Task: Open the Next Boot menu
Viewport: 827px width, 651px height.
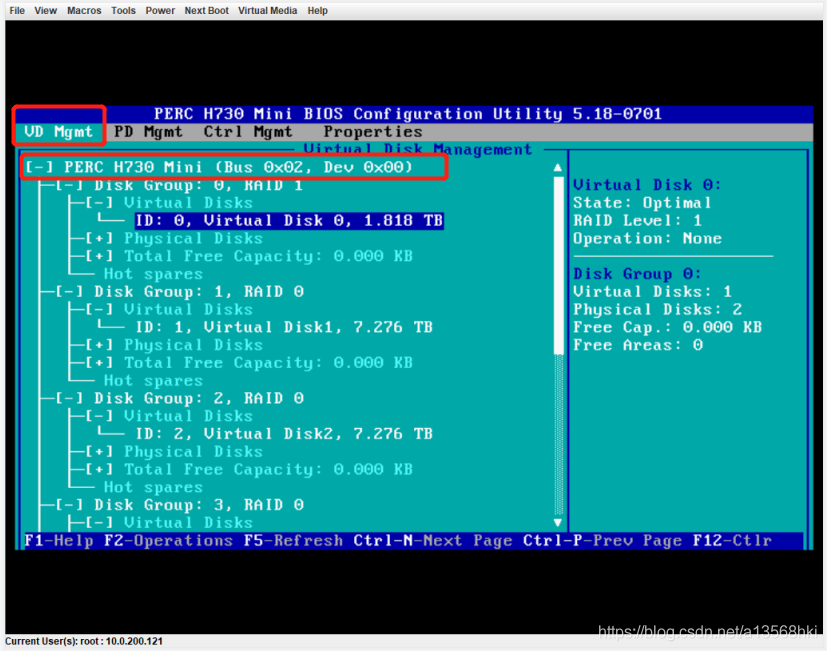Action: coord(206,11)
